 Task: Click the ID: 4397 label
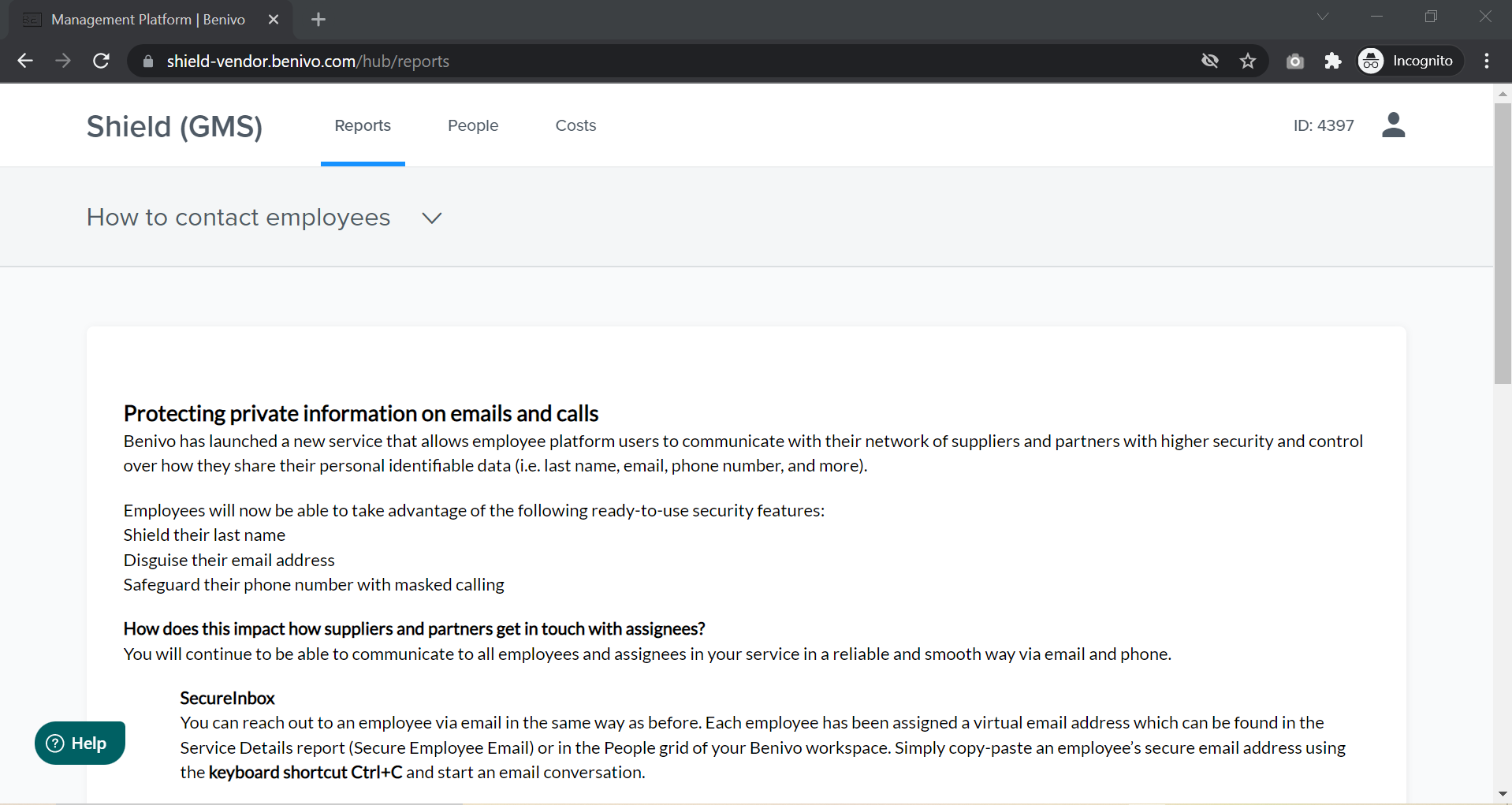pyautogui.click(x=1324, y=125)
